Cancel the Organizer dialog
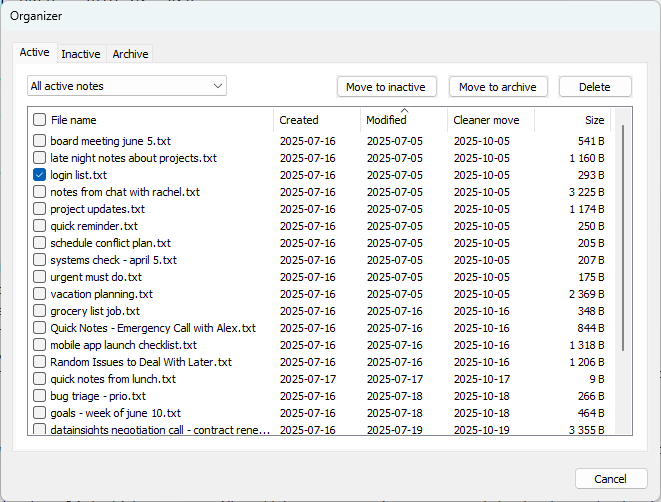This screenshot has height=502, width=661. (x=610, y=479)
